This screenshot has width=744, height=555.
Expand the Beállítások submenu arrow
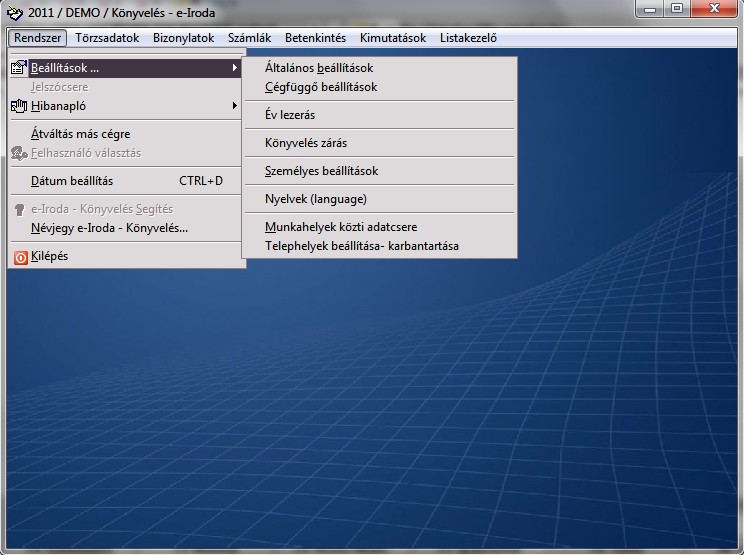pyautogui.click(x=235, y=68)
